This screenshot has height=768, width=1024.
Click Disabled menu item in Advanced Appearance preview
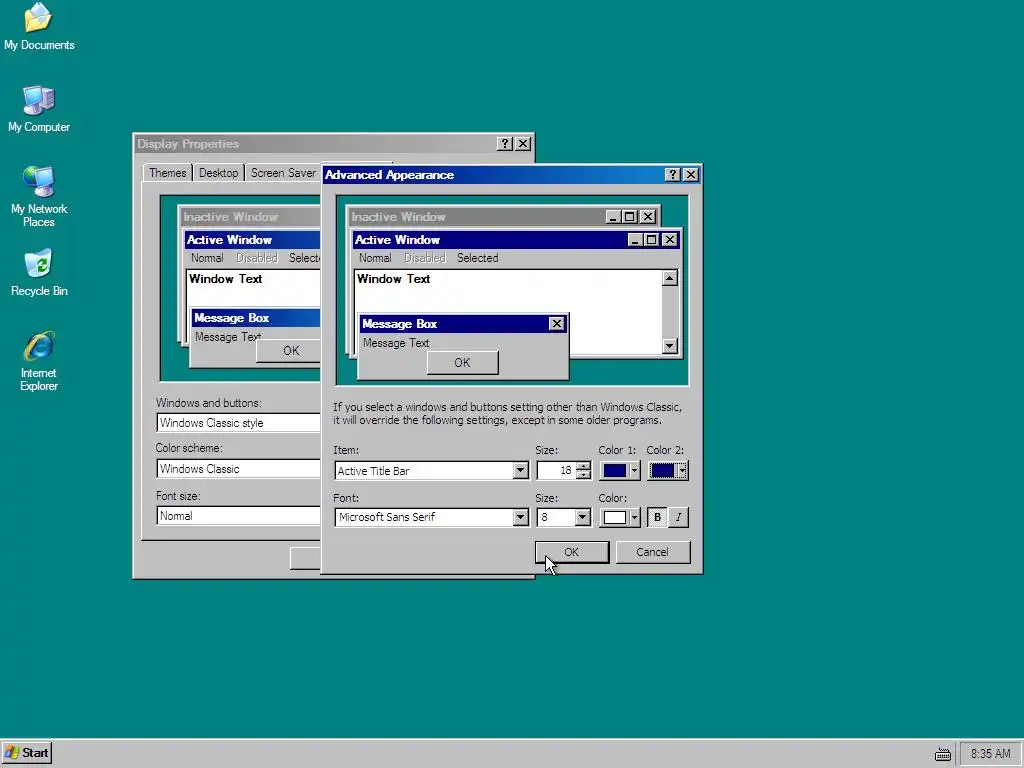tap(424, 258)
